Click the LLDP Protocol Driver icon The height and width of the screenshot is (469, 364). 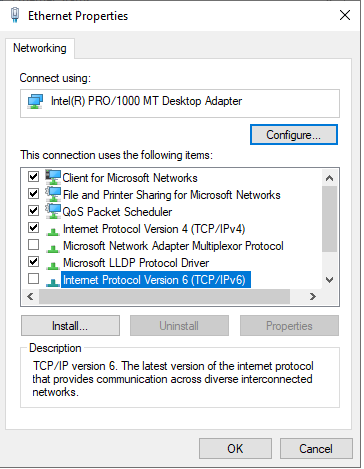[x=53, y=265]
